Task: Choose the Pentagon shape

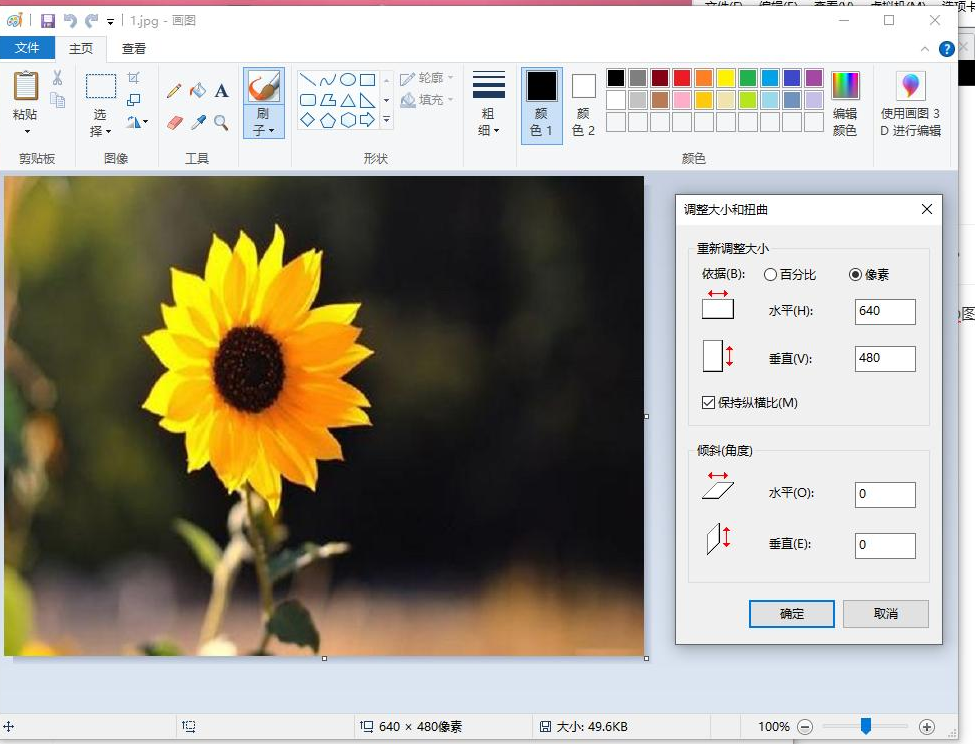Action: (x=328, y=120)
